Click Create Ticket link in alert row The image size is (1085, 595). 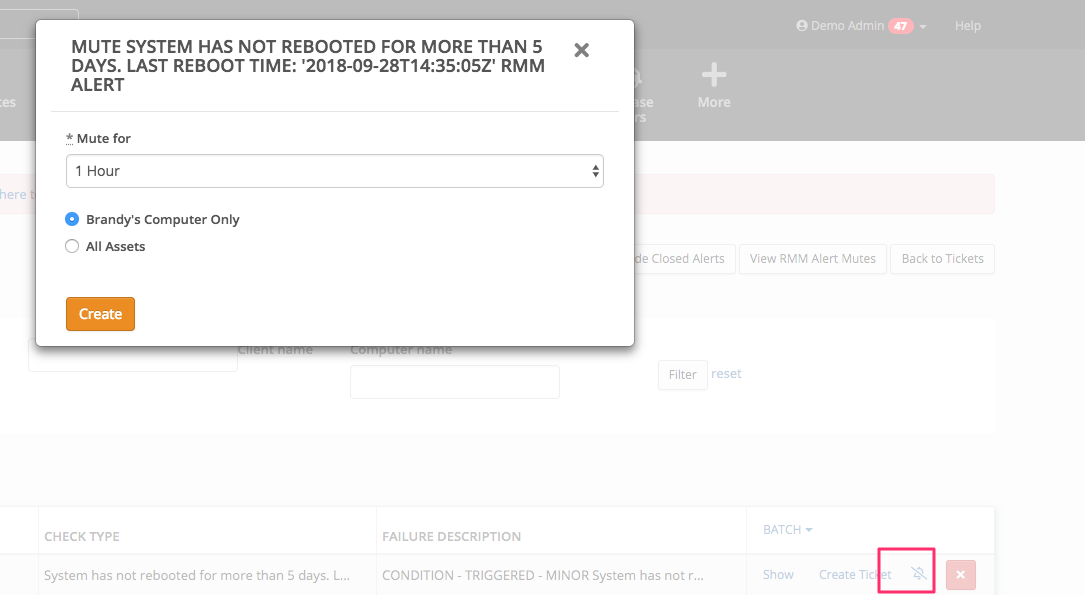click(855, 574)
